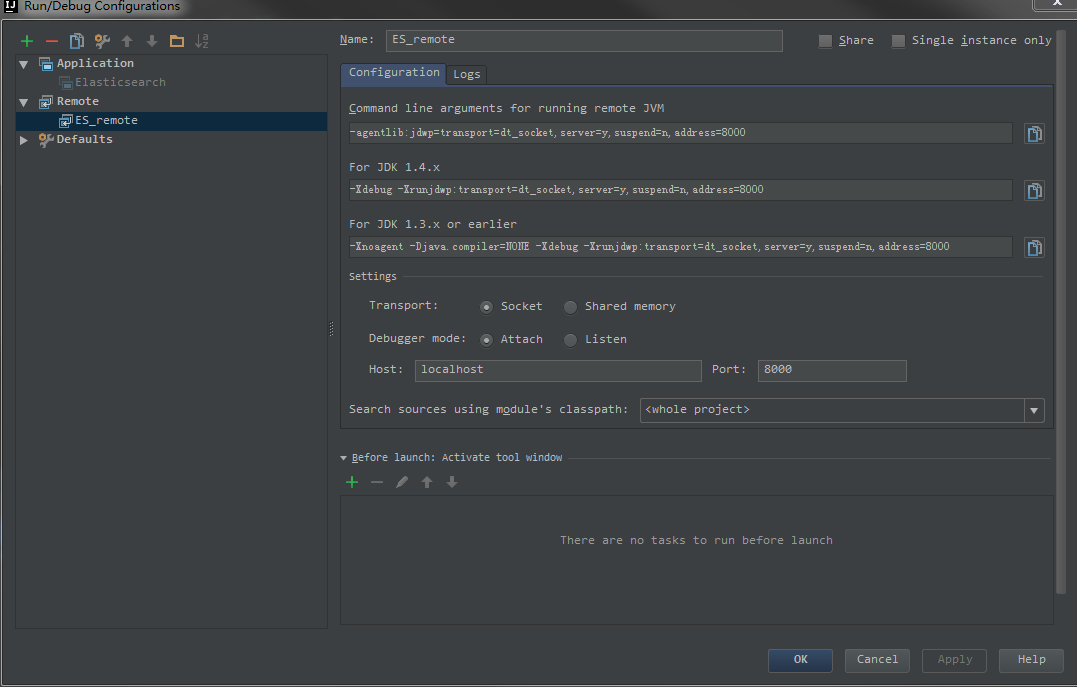Viewport: 1077px width, 687px height.
Task: Expand the Defaults tree node
Action: pyautogui.click(x=23, y=139)
